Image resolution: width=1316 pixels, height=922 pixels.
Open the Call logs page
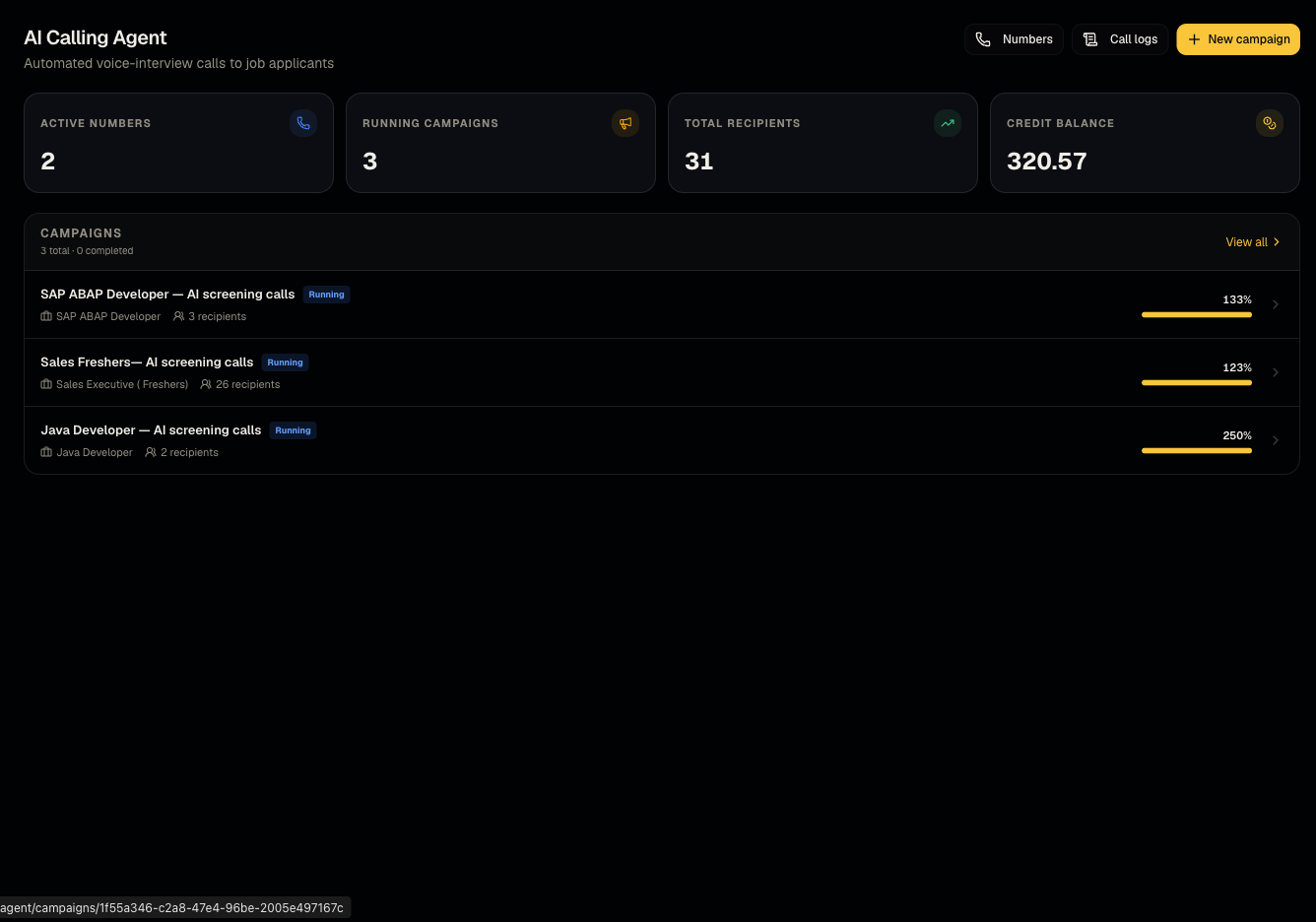click(x=1120, y=39)
